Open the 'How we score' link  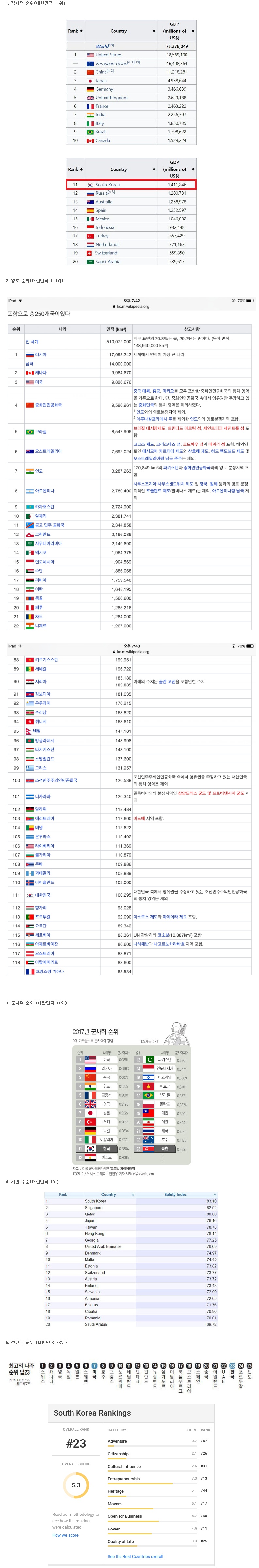[65, 1535]
